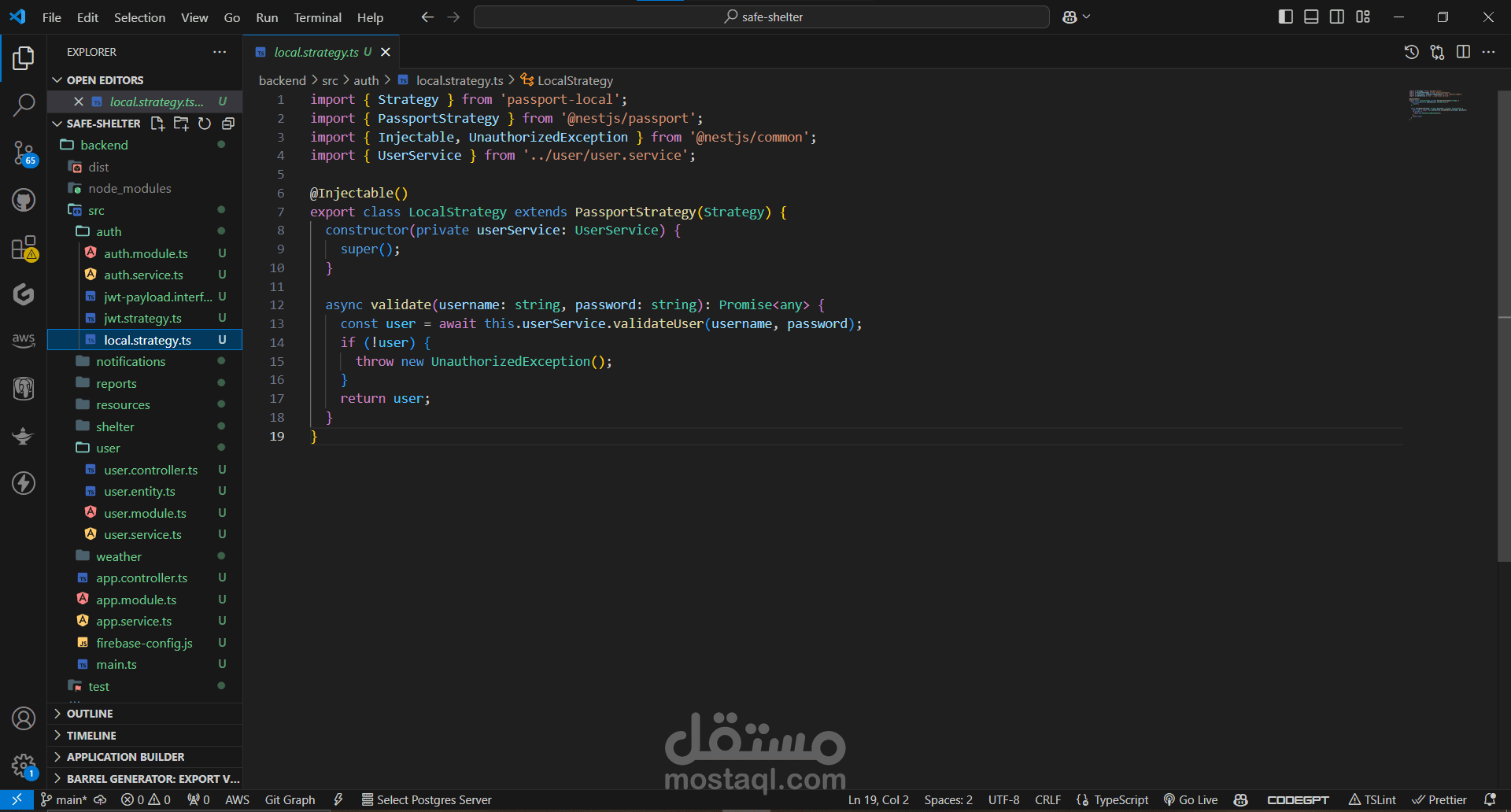
Task: Open the editor timeline history icon
Action: coord(1412,52)
